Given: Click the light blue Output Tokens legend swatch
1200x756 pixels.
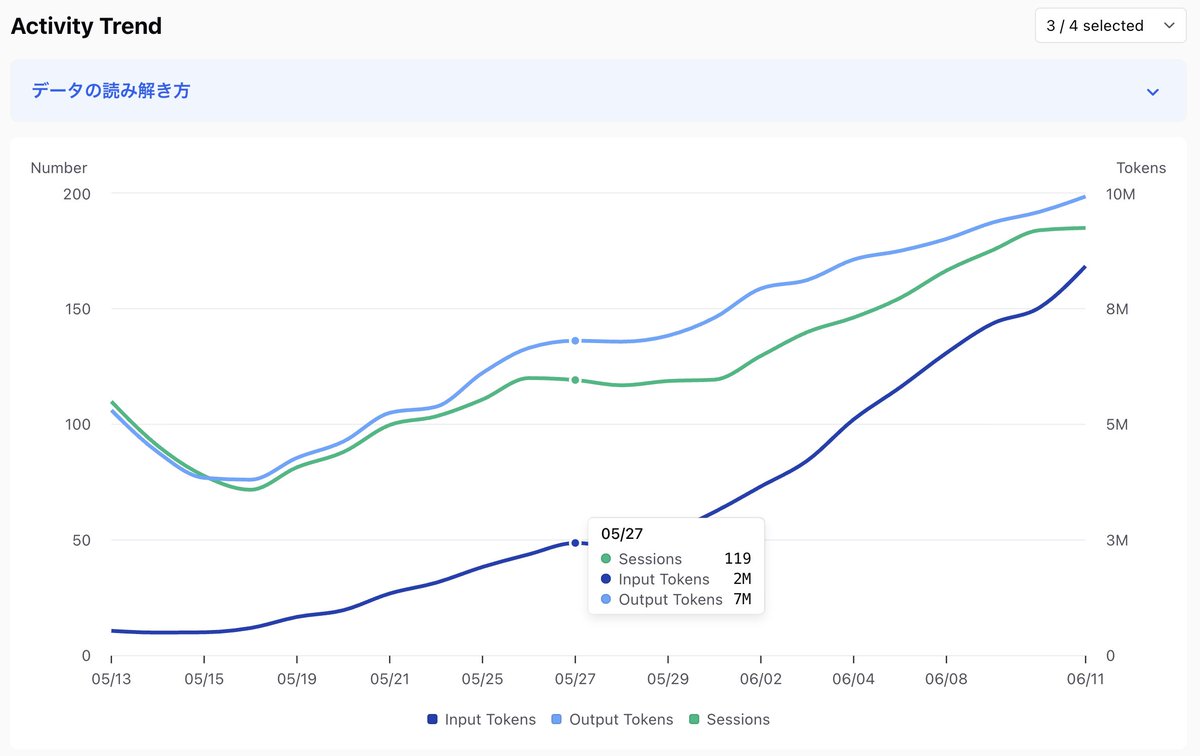Looking at the screenshot, I should pyautogui.click(x=558, y=719).
